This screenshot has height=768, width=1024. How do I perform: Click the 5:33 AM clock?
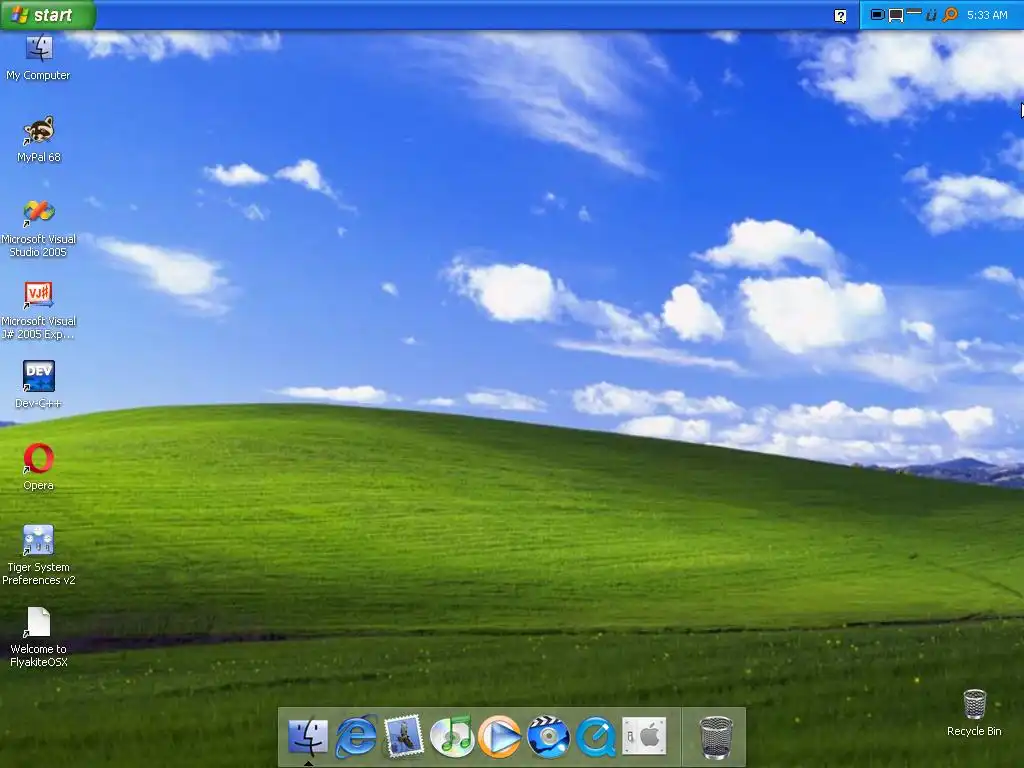(987, 15)
